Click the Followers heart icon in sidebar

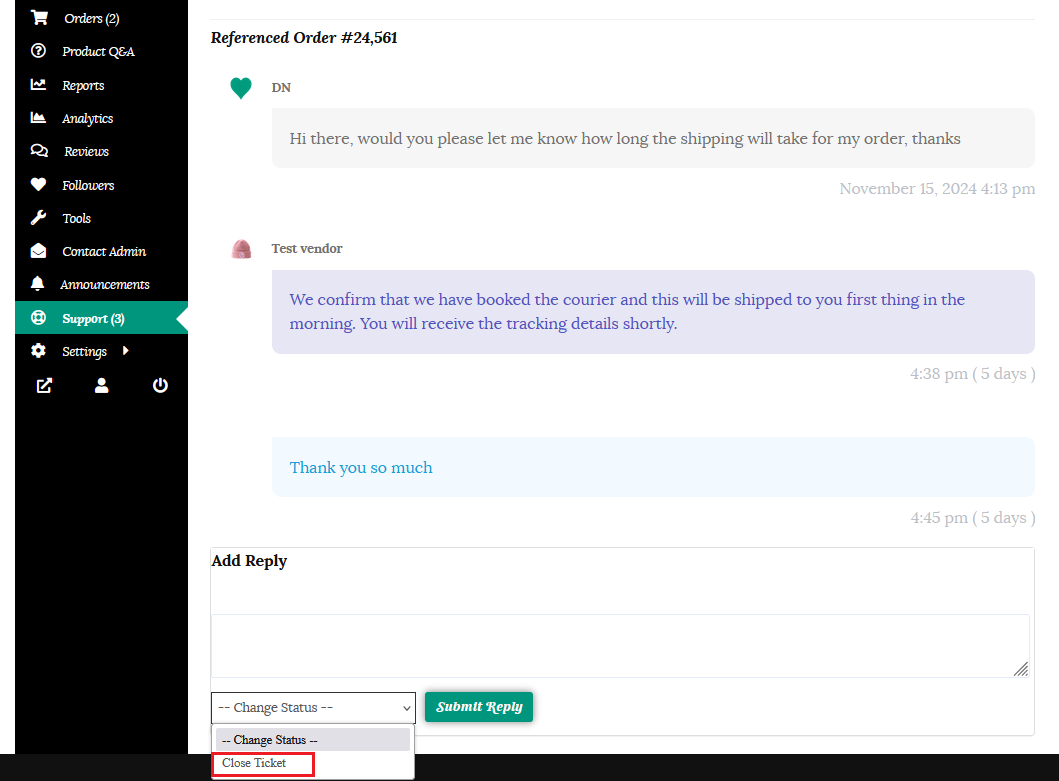point(39,185)
